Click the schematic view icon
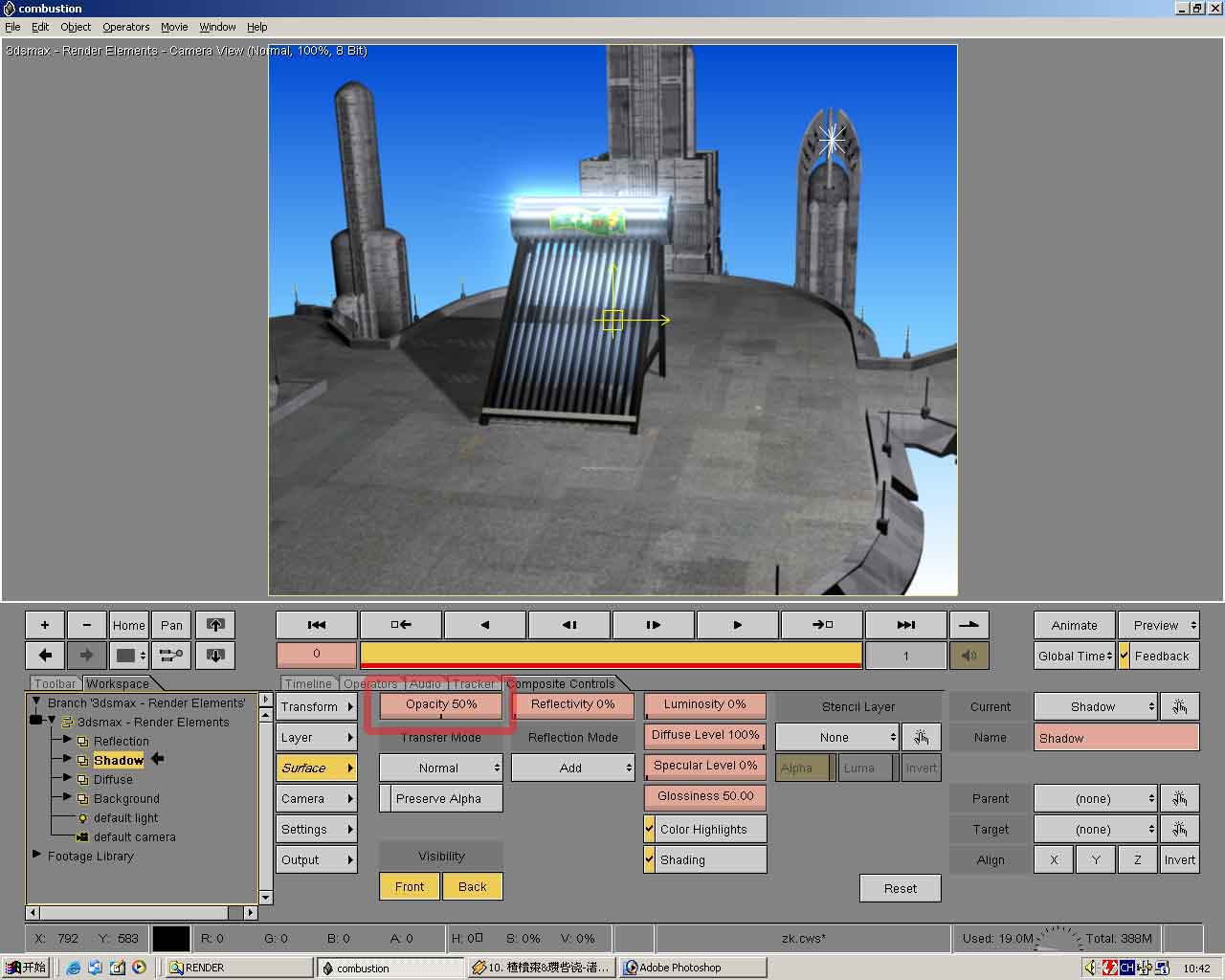Image resolution: width=1225 pixels, height=980 pixels. tap(171, 656)
